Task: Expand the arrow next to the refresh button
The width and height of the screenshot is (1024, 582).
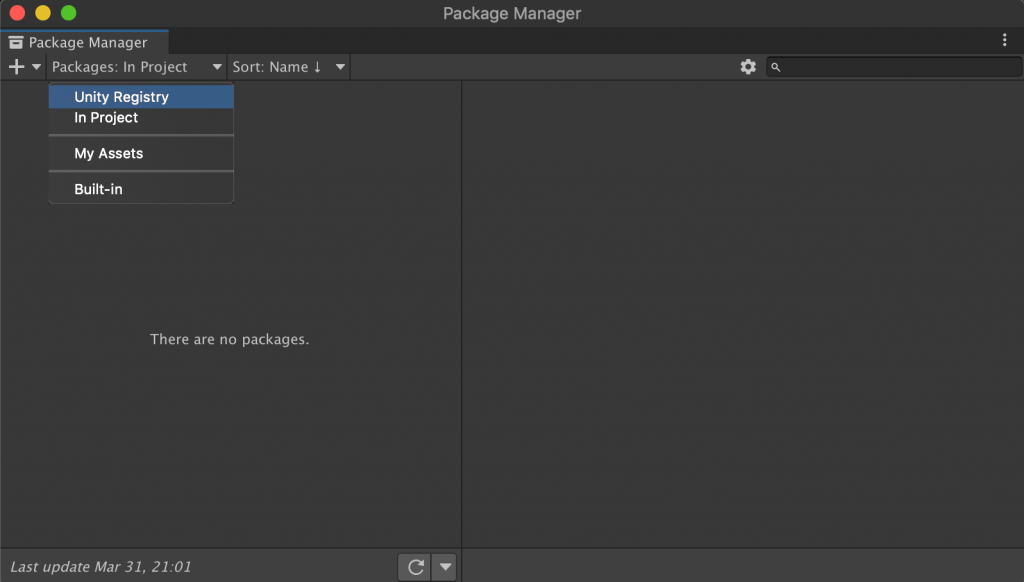Action: [x=446, y=567]
